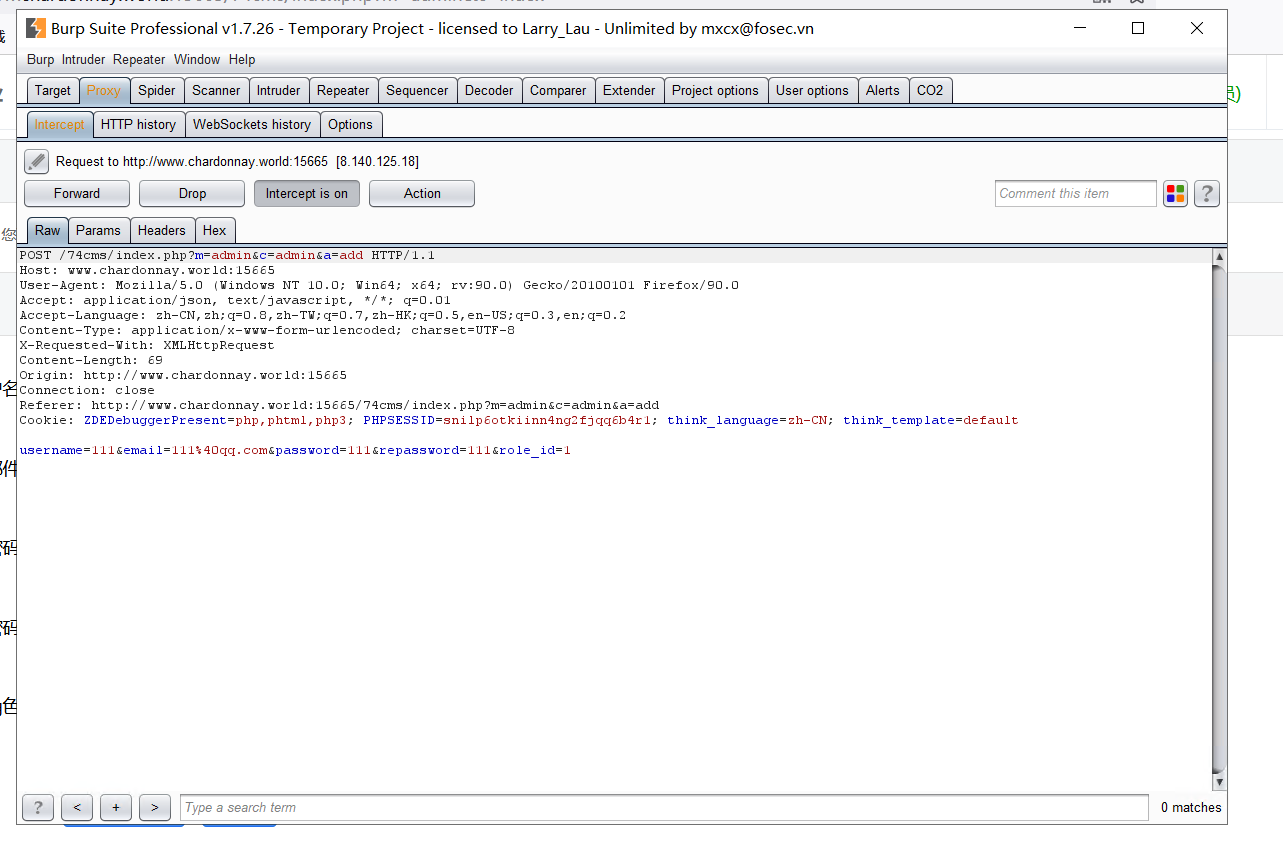This screenshot has width=1283, height=844.
Task: Toggle the Intercept is on button
Action: tap(307, 194)
